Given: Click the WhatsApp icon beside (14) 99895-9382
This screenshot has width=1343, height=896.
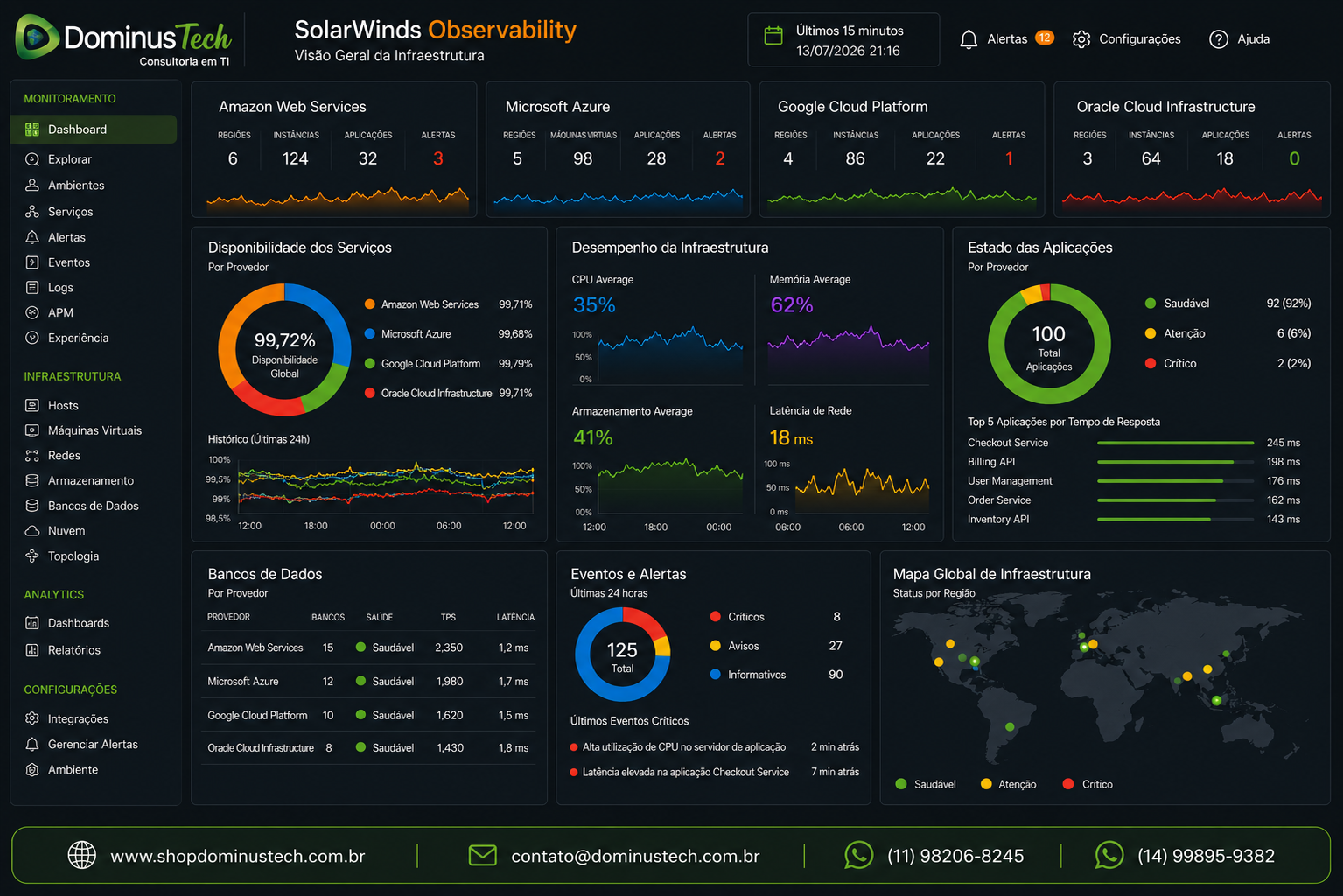Looking at the screenshot, I should click(1109, 855).
